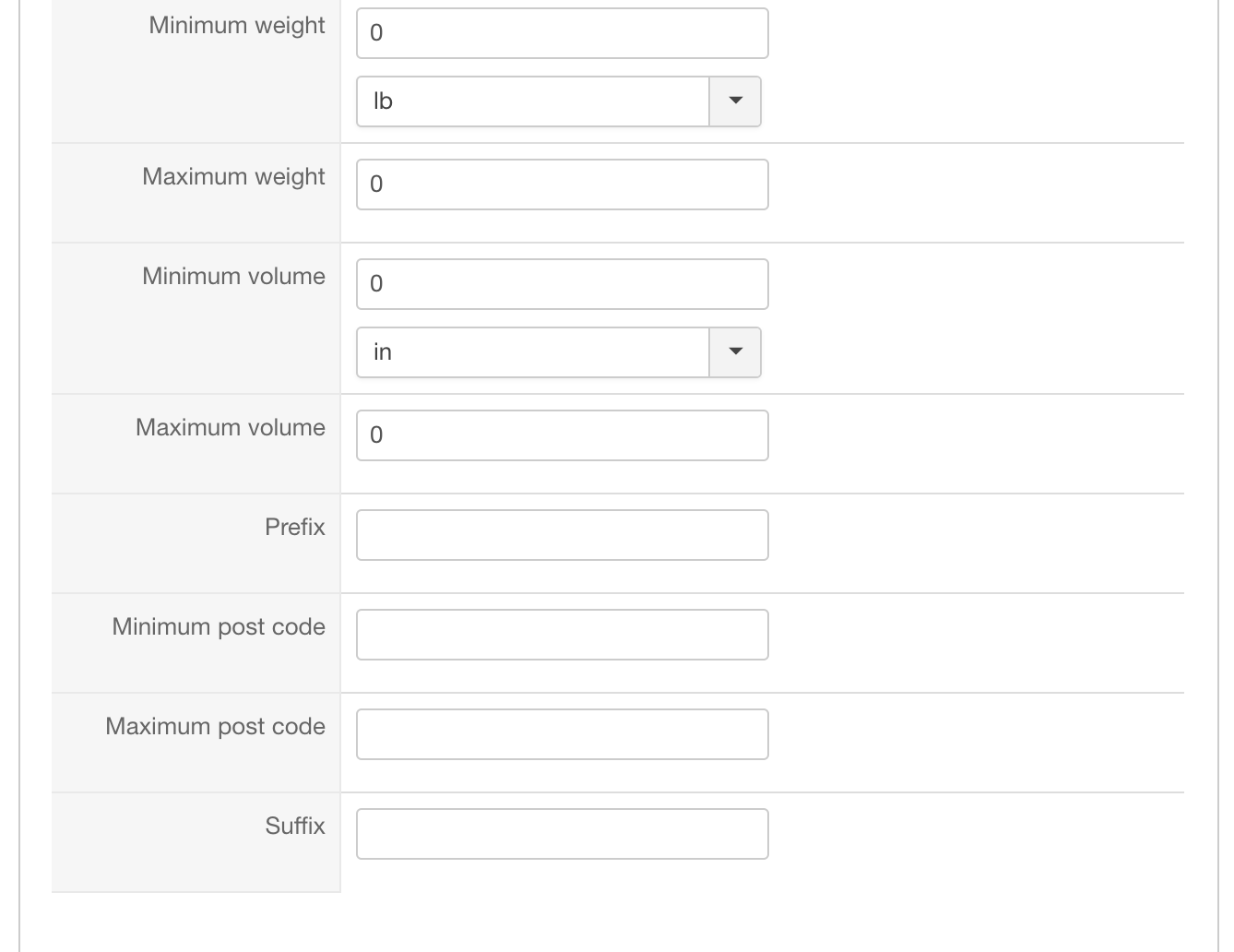Click the 'Maximum post code' label text

click(215, 727)
